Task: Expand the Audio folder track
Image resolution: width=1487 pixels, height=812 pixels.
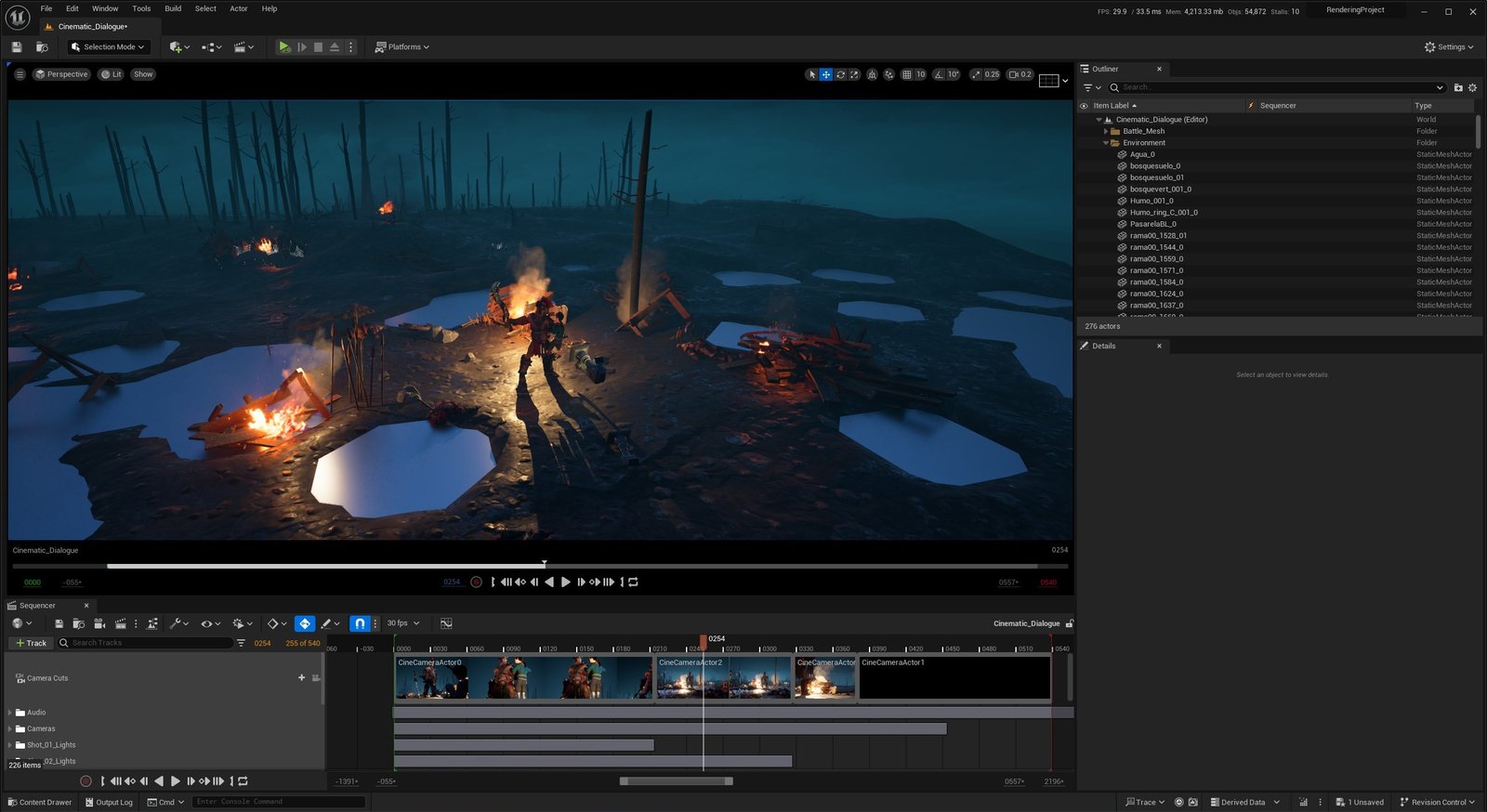Action: click(x=10, y=713)
